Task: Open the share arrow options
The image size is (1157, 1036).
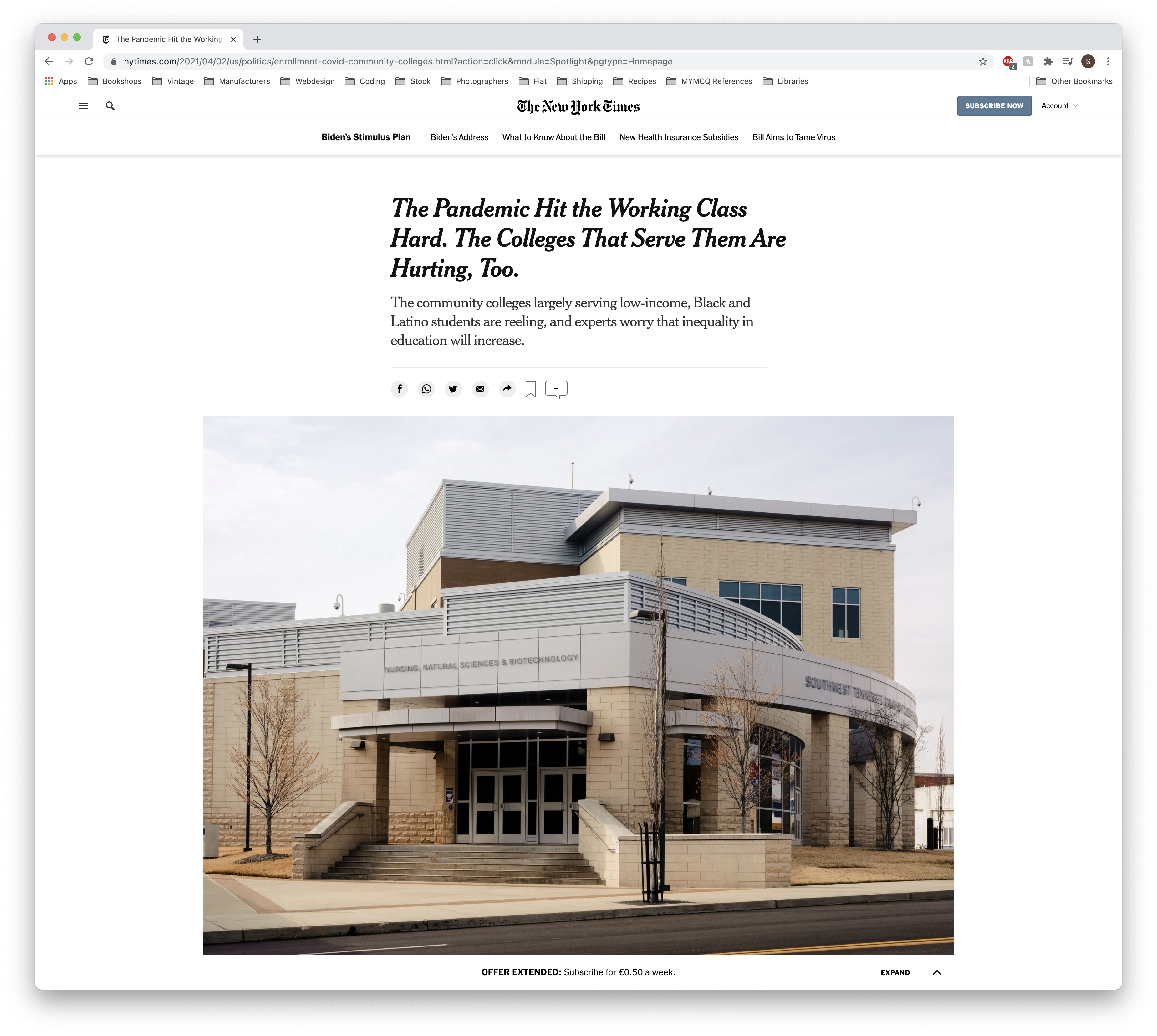Action: 507,389
